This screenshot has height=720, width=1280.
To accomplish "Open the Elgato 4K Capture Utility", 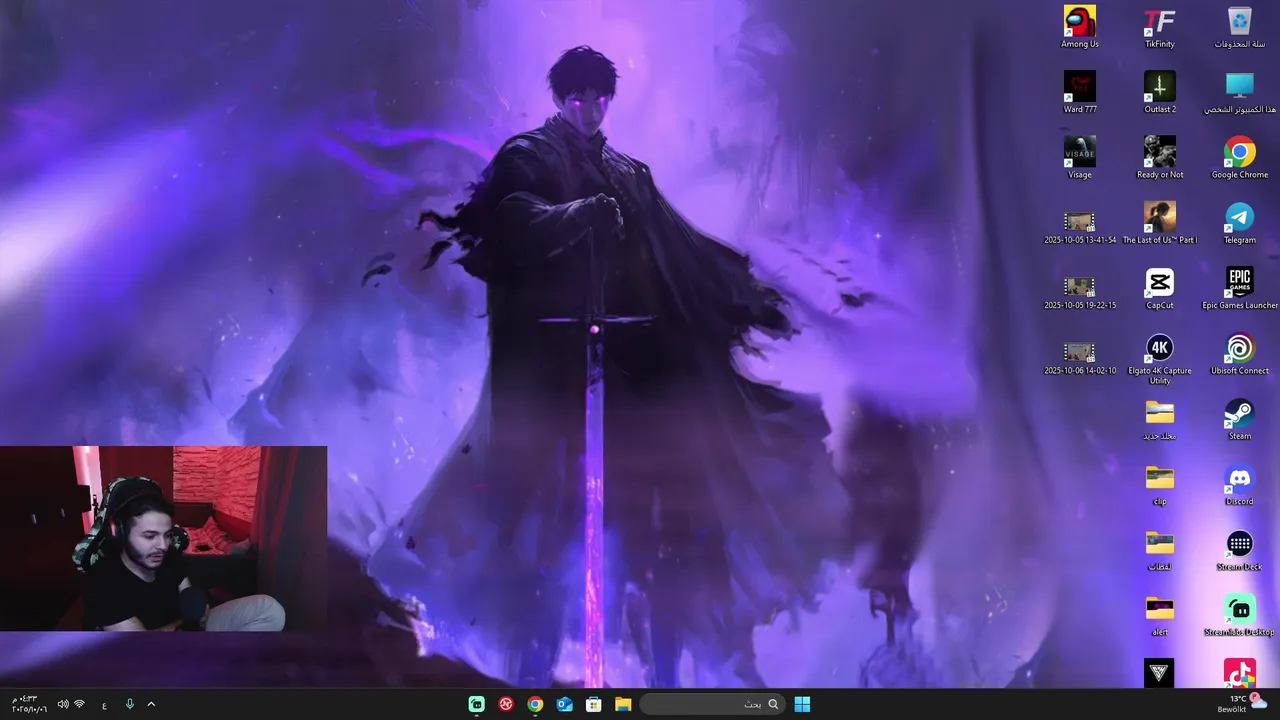I will pyautogui.click(x=1160, y=358).
